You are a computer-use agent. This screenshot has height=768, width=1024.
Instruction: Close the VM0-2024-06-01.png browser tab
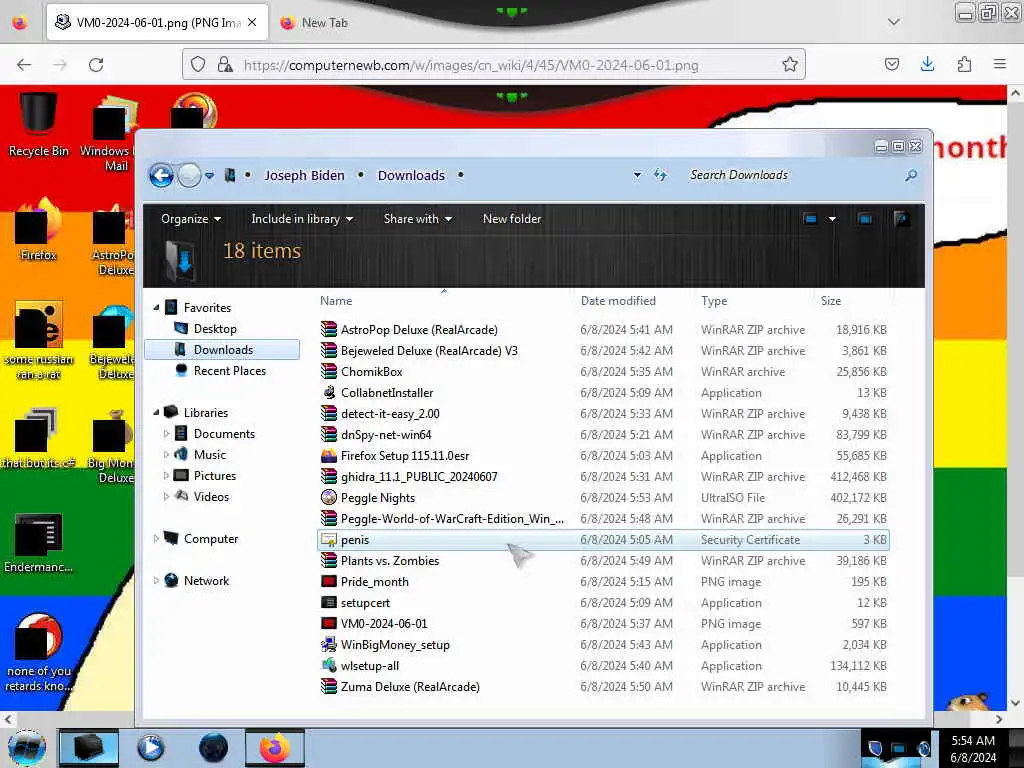pyautogui.click(x=252, y=22)
